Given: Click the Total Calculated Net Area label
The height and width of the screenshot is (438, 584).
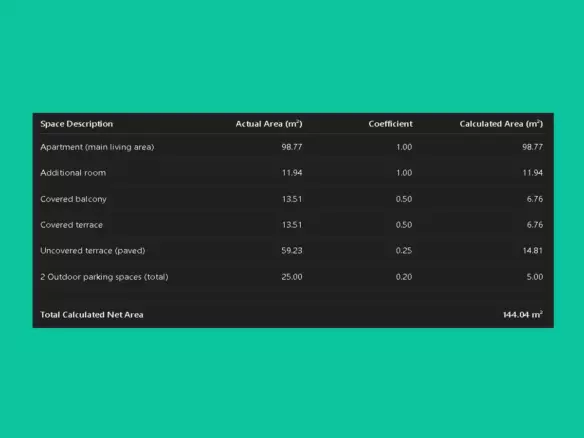Looking at the screenshot, I should 92,315.
